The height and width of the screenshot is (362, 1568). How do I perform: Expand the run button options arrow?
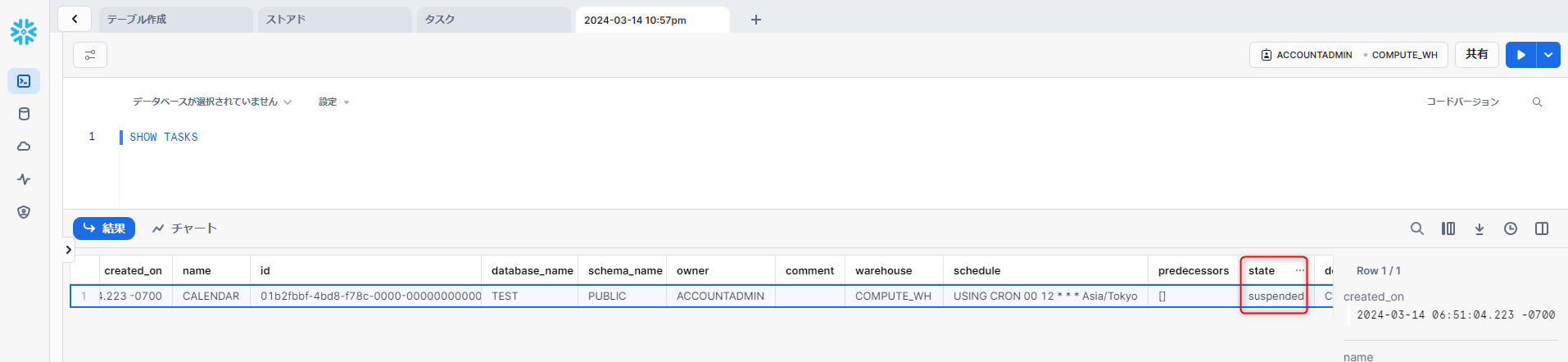[1548, 55]
